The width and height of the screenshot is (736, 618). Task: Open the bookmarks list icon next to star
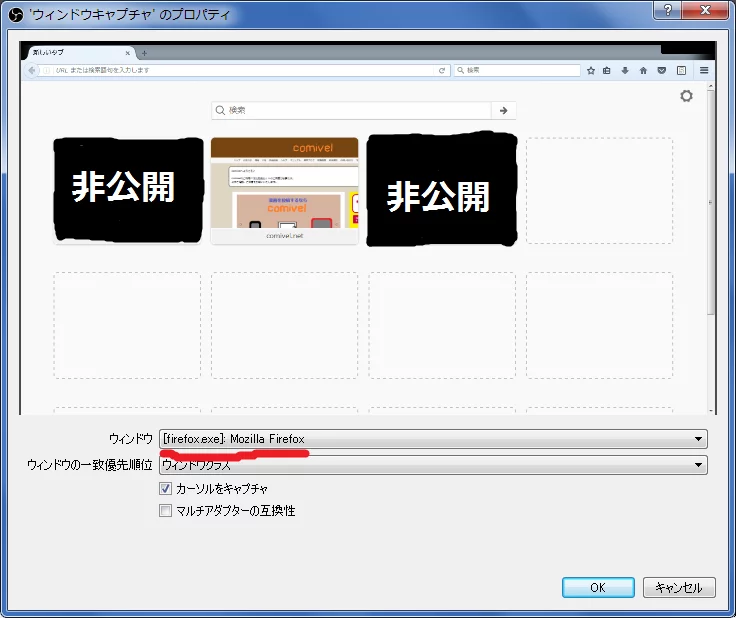pos(607,70)
